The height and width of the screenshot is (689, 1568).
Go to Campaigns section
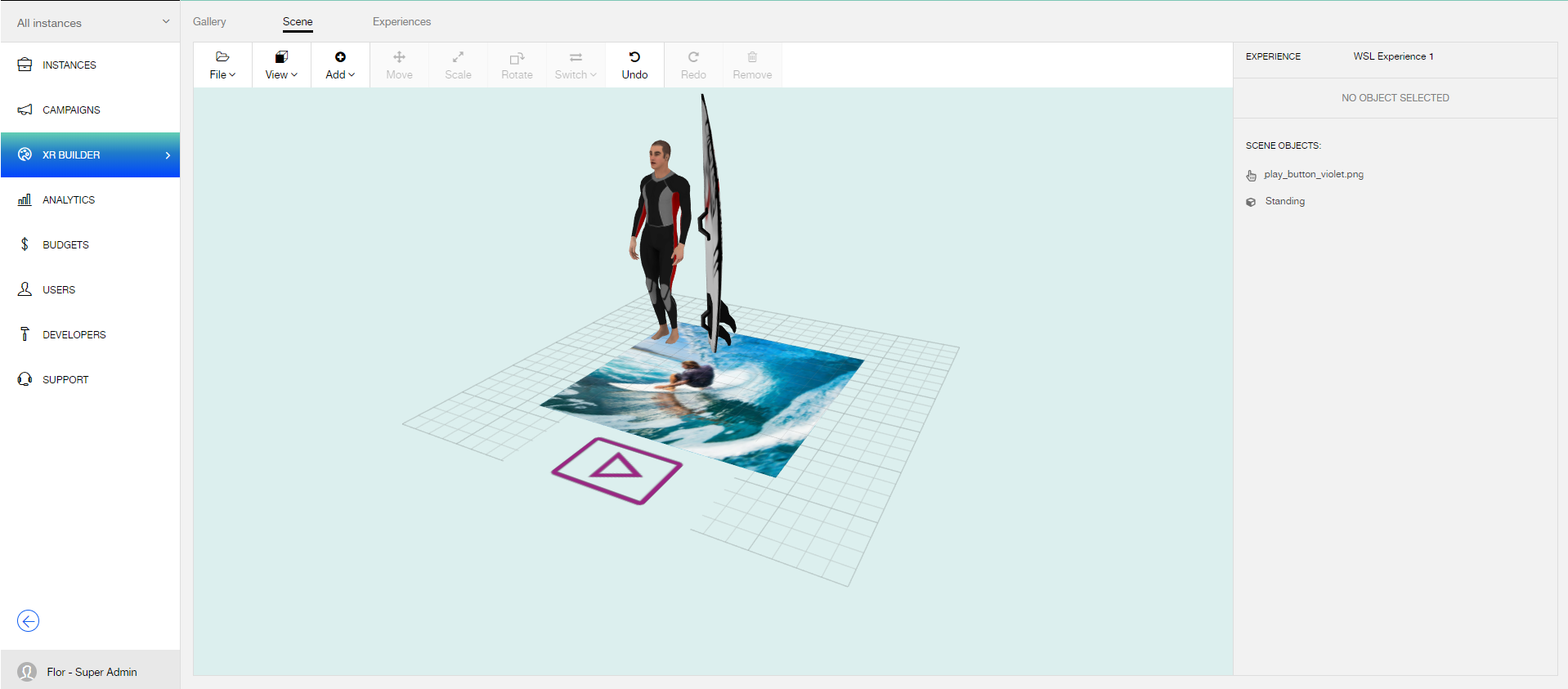pyautogui.click(x=71, y=110)
